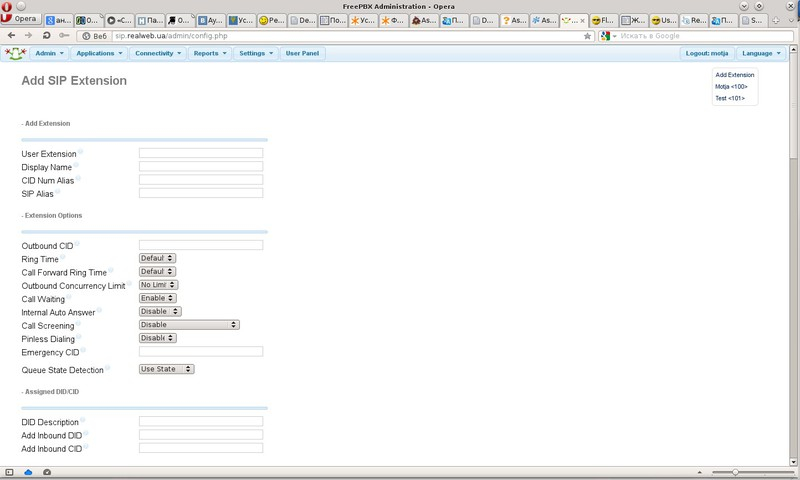
Task: Open the Reports menu
Action: pos(210,53)
